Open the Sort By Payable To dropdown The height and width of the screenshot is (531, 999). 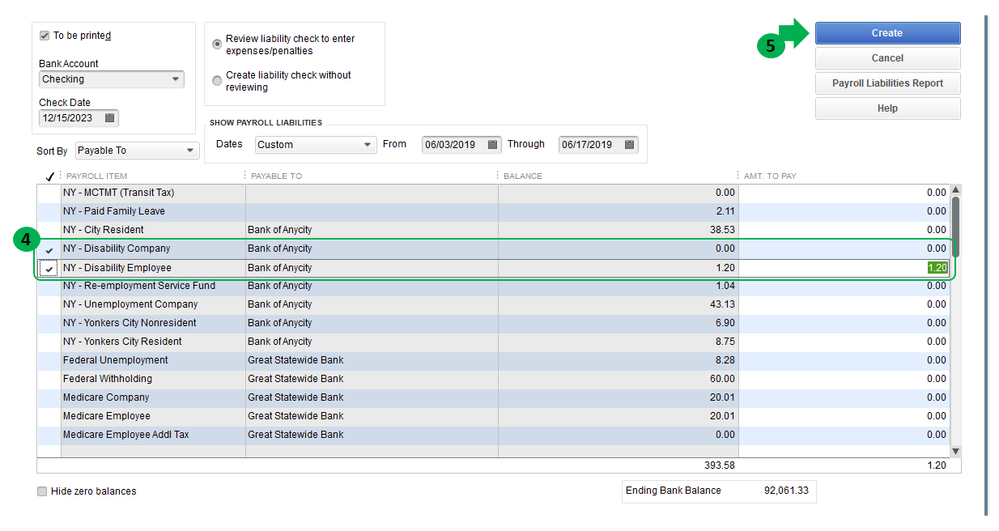137,150
